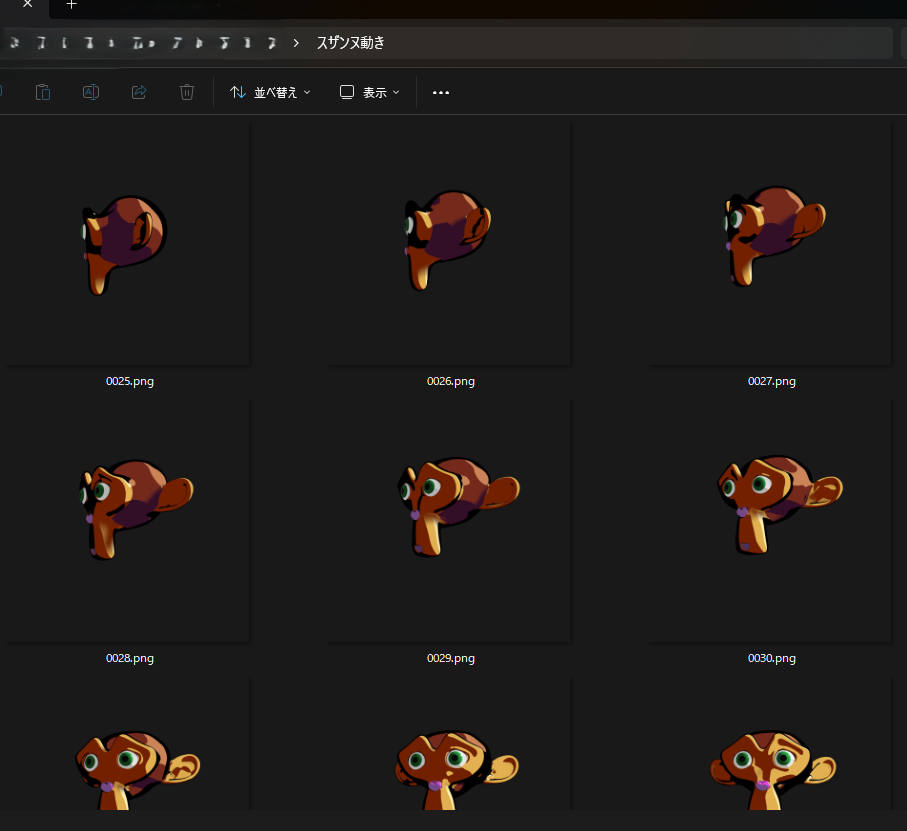Select the 0028.png thumbnail image
This screenshot has height=831, width=907.
[x=127, y=520]
